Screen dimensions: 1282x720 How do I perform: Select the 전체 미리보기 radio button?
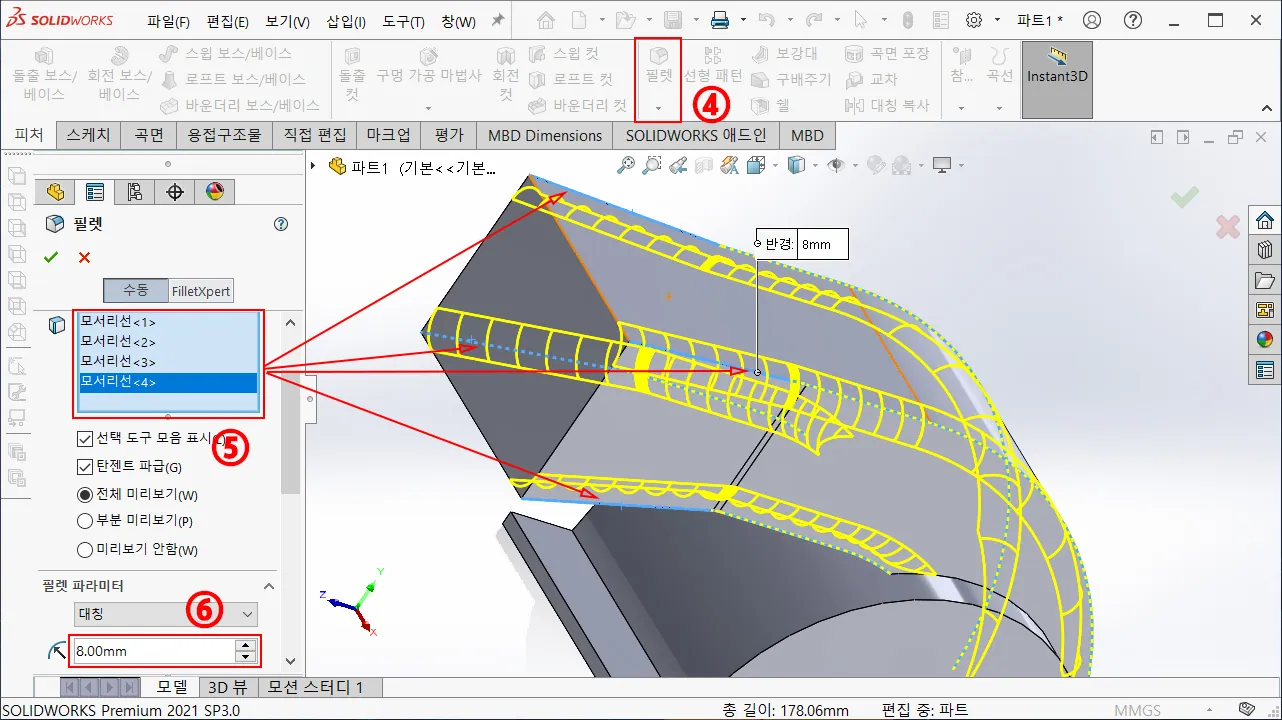(85, 494)
